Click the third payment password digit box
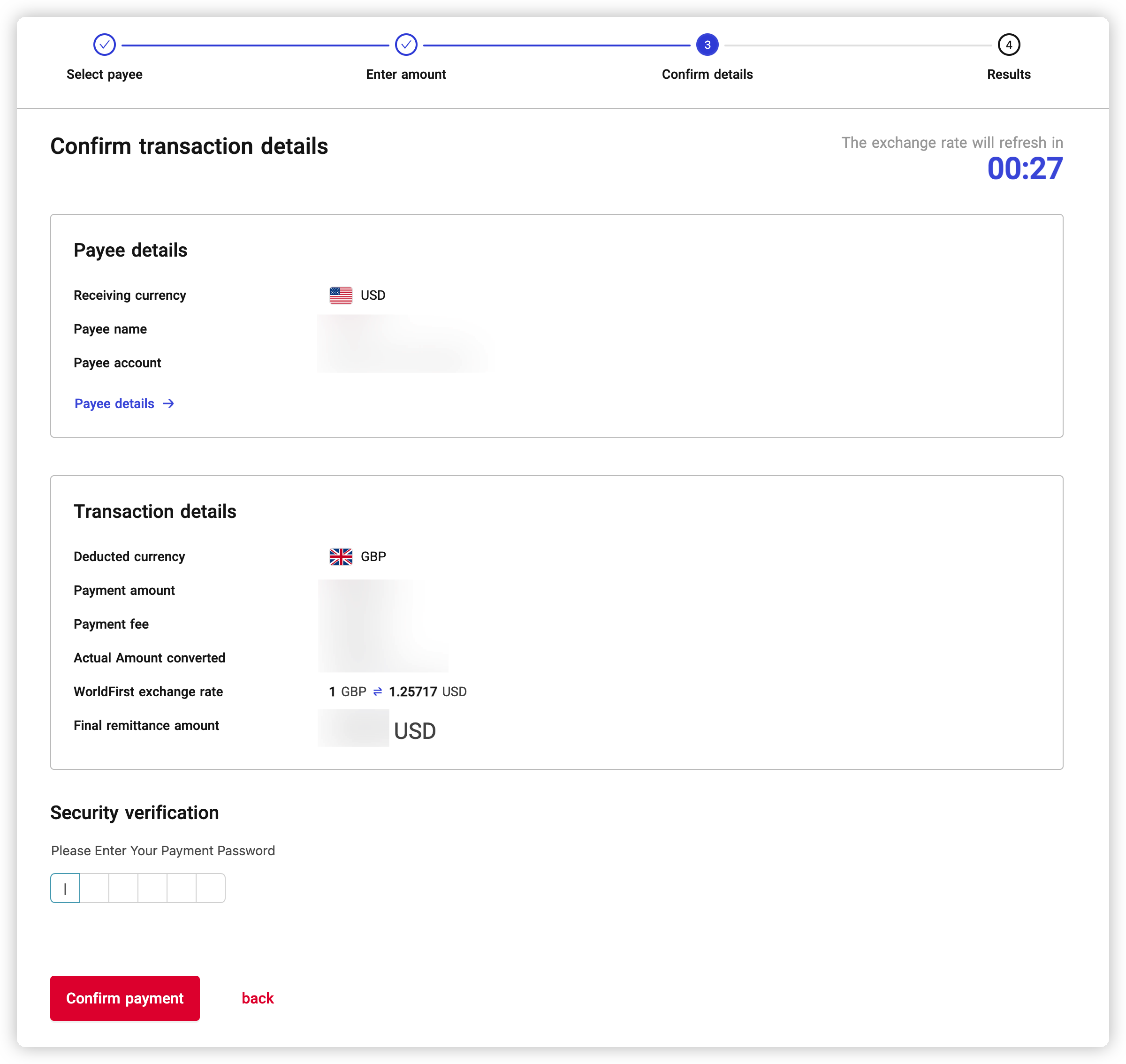The width and height of the screenshot is (1126, 1064). 124,888
